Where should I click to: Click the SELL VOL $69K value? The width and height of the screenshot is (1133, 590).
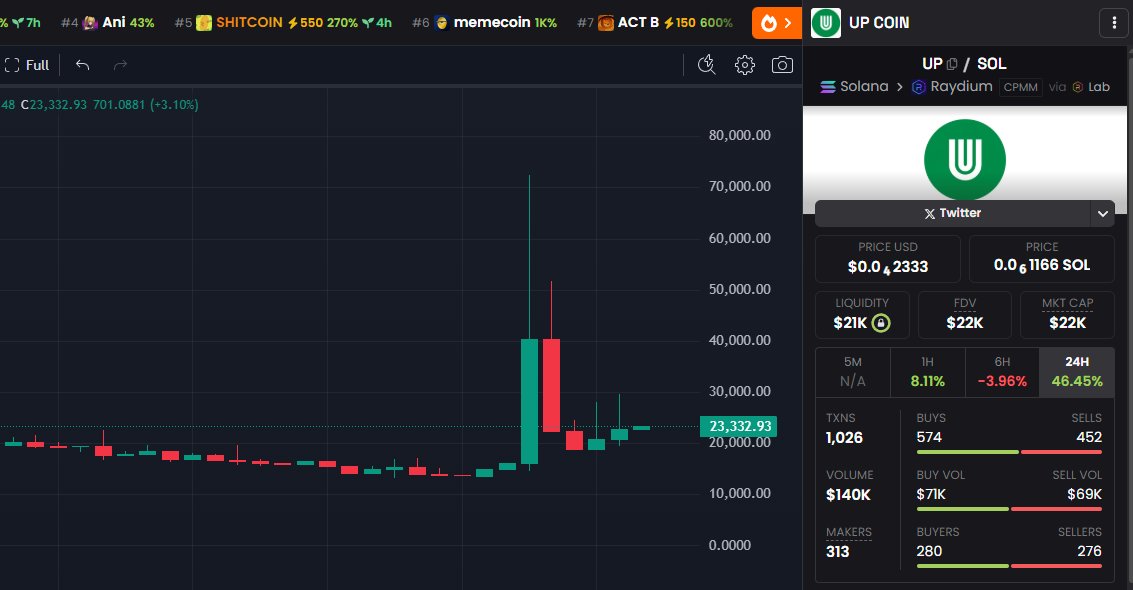tap(1085, 494)
